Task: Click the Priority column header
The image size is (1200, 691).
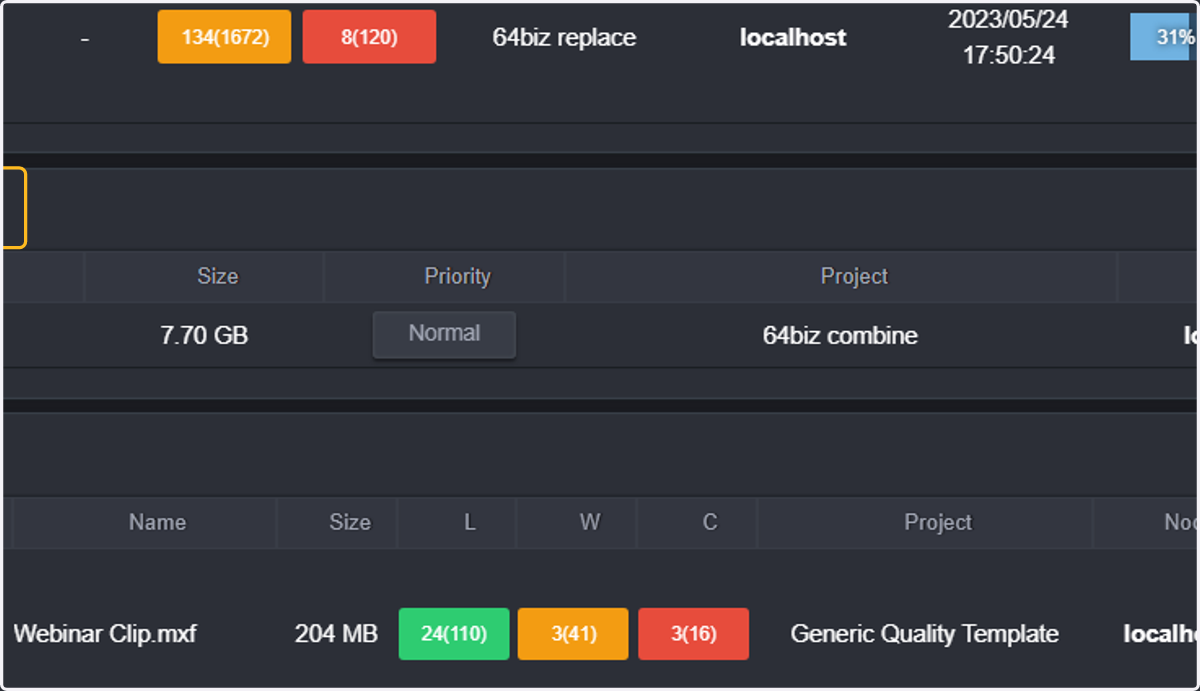Action: click(457, 277)
